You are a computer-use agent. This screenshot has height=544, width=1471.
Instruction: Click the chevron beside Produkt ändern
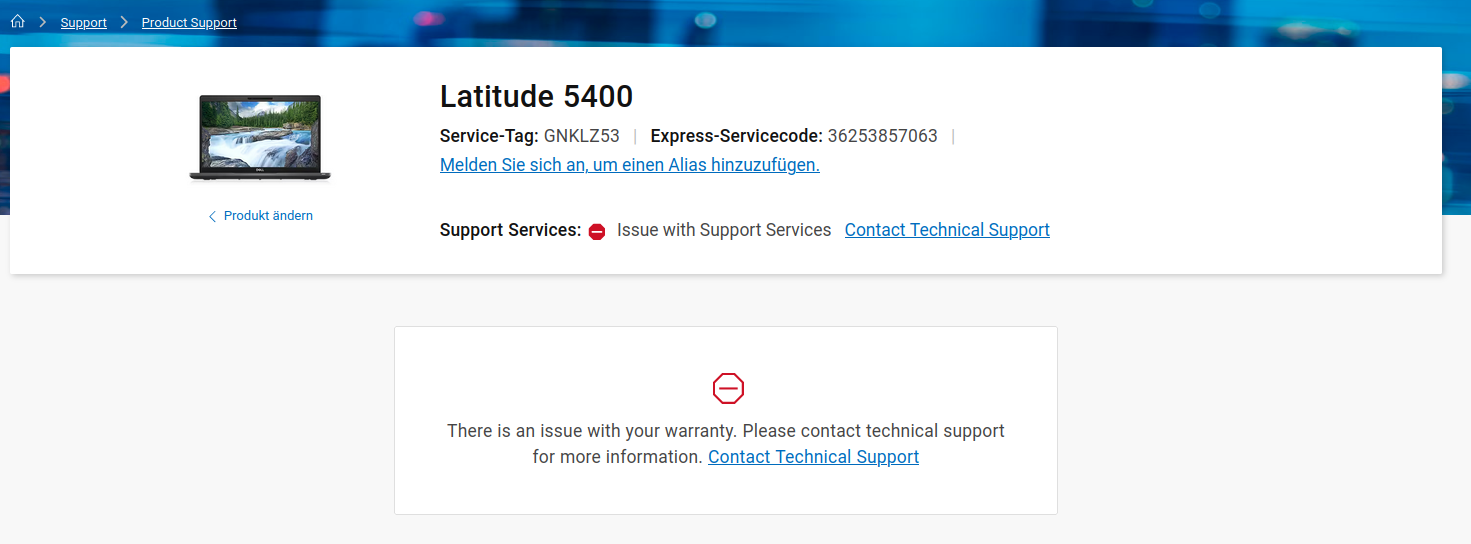[212, 216]
